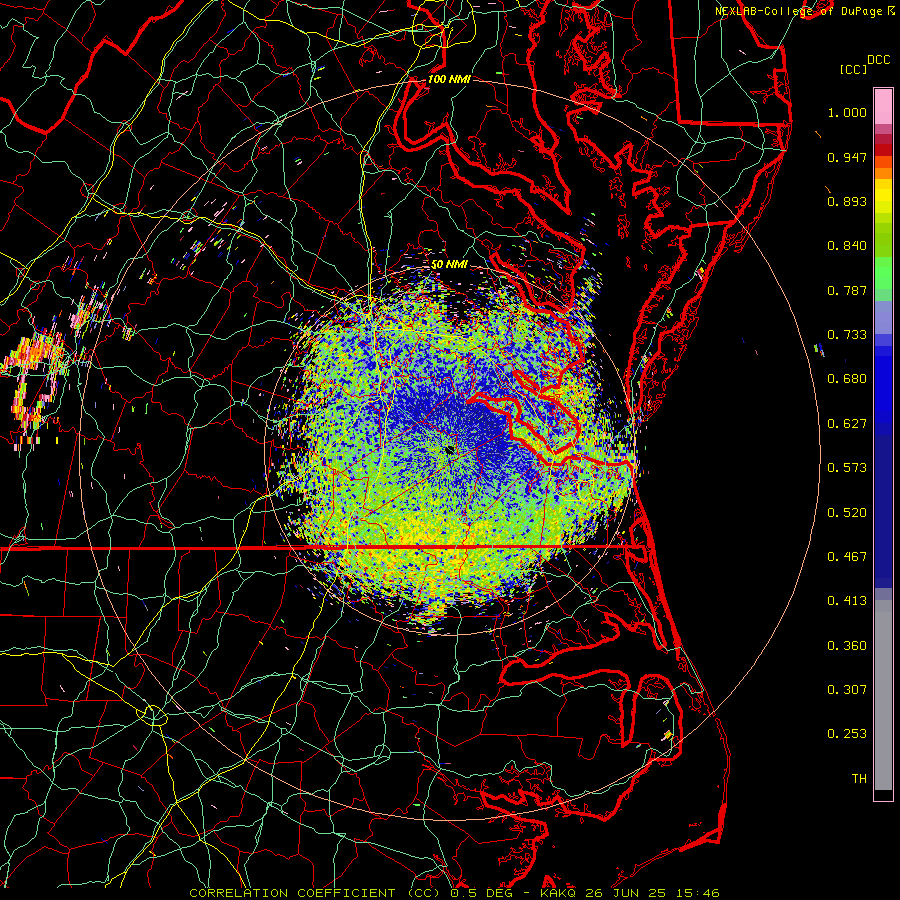900x900 pixels.
Task: Select the 1.000 legend value
Action: point(847,112)
